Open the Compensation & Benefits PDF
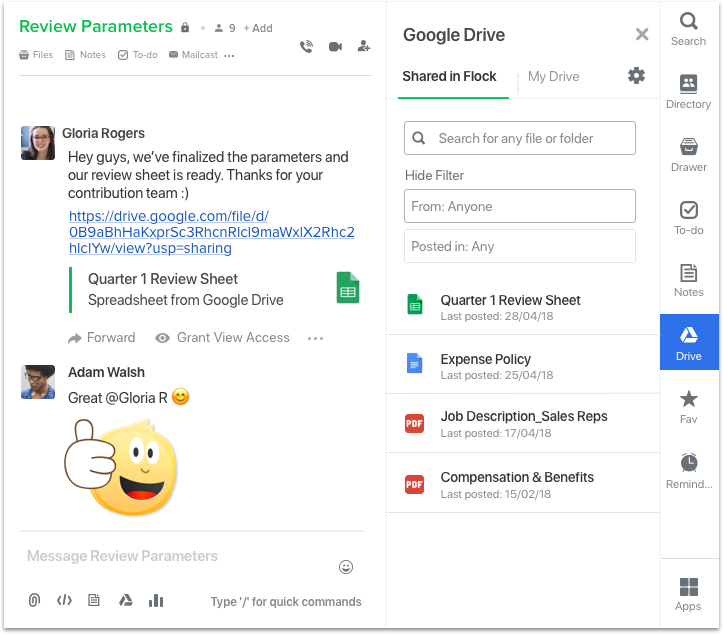723x634 pixels. tap(523, 485)
